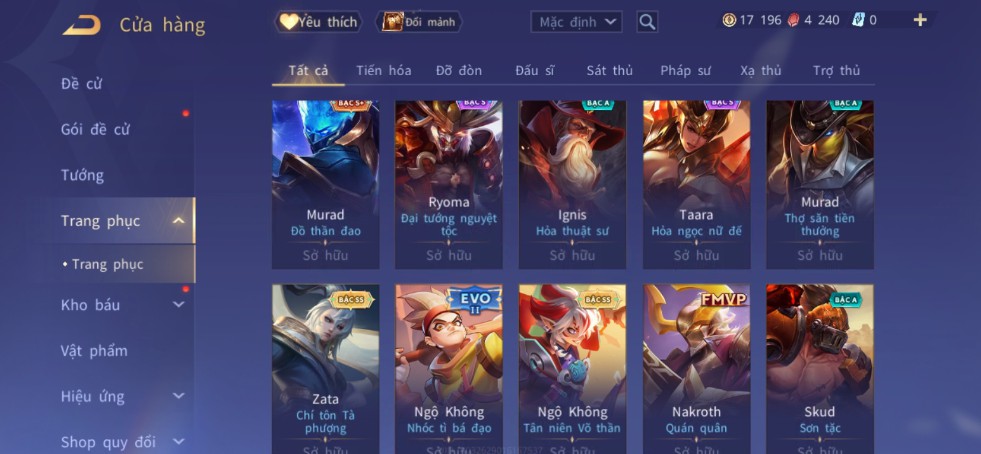The width and height of the screenshot is (981, 454).
Task: Tap the plus icon to add currency
Action: pyautogui.click(x=920, y=20)
